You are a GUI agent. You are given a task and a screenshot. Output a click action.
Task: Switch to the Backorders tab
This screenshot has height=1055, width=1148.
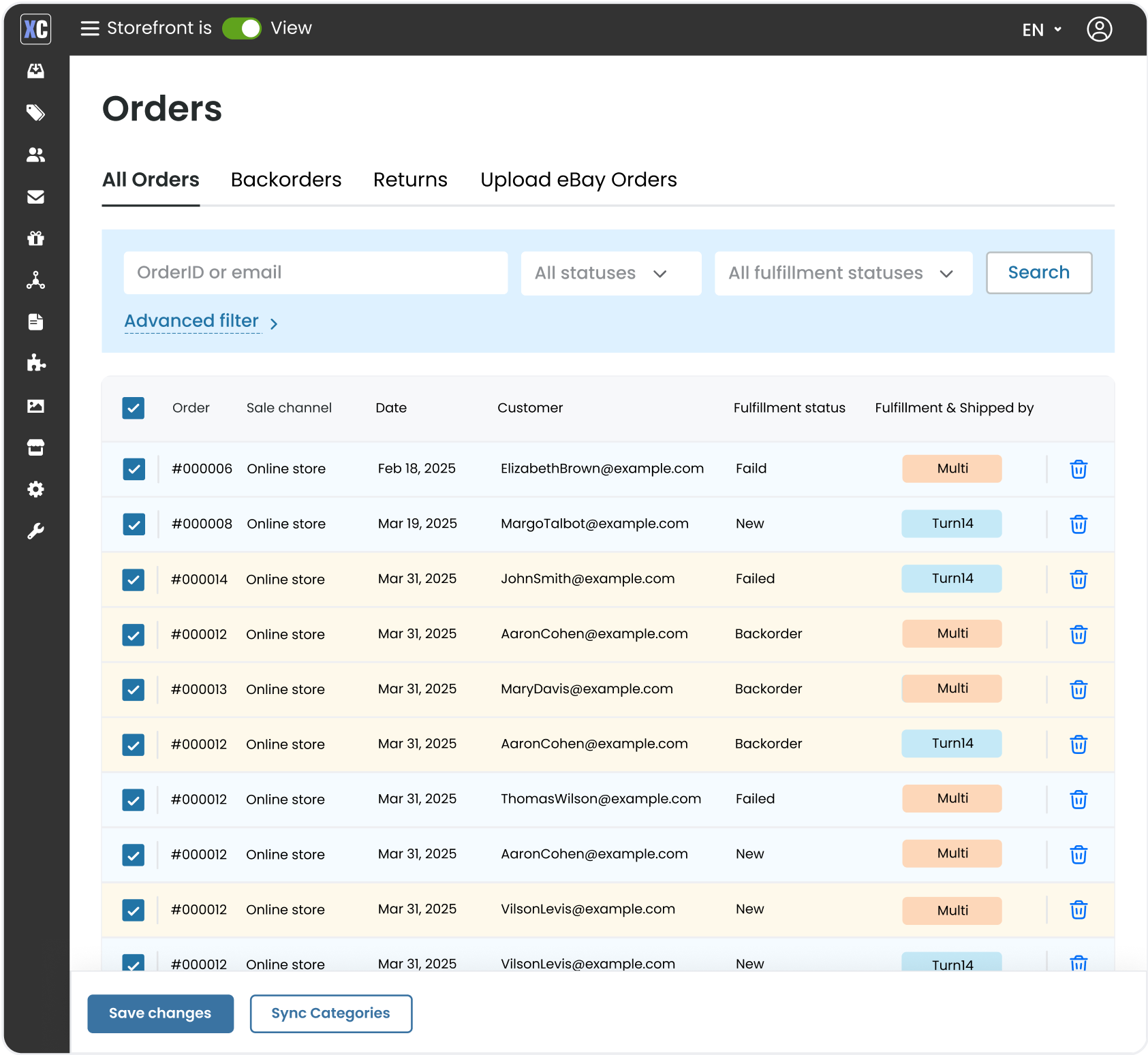pyautogui.click(x=286, y=179)
